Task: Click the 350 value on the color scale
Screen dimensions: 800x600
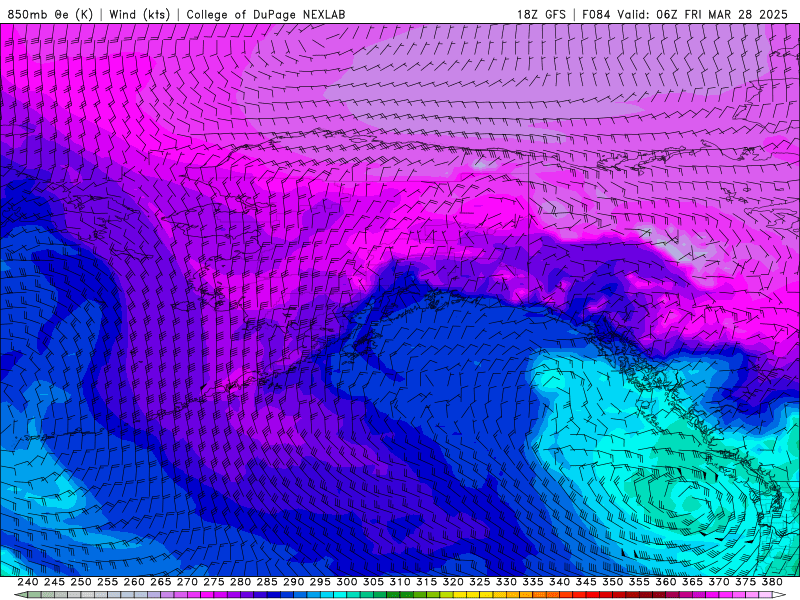Action: coord(612,582)
